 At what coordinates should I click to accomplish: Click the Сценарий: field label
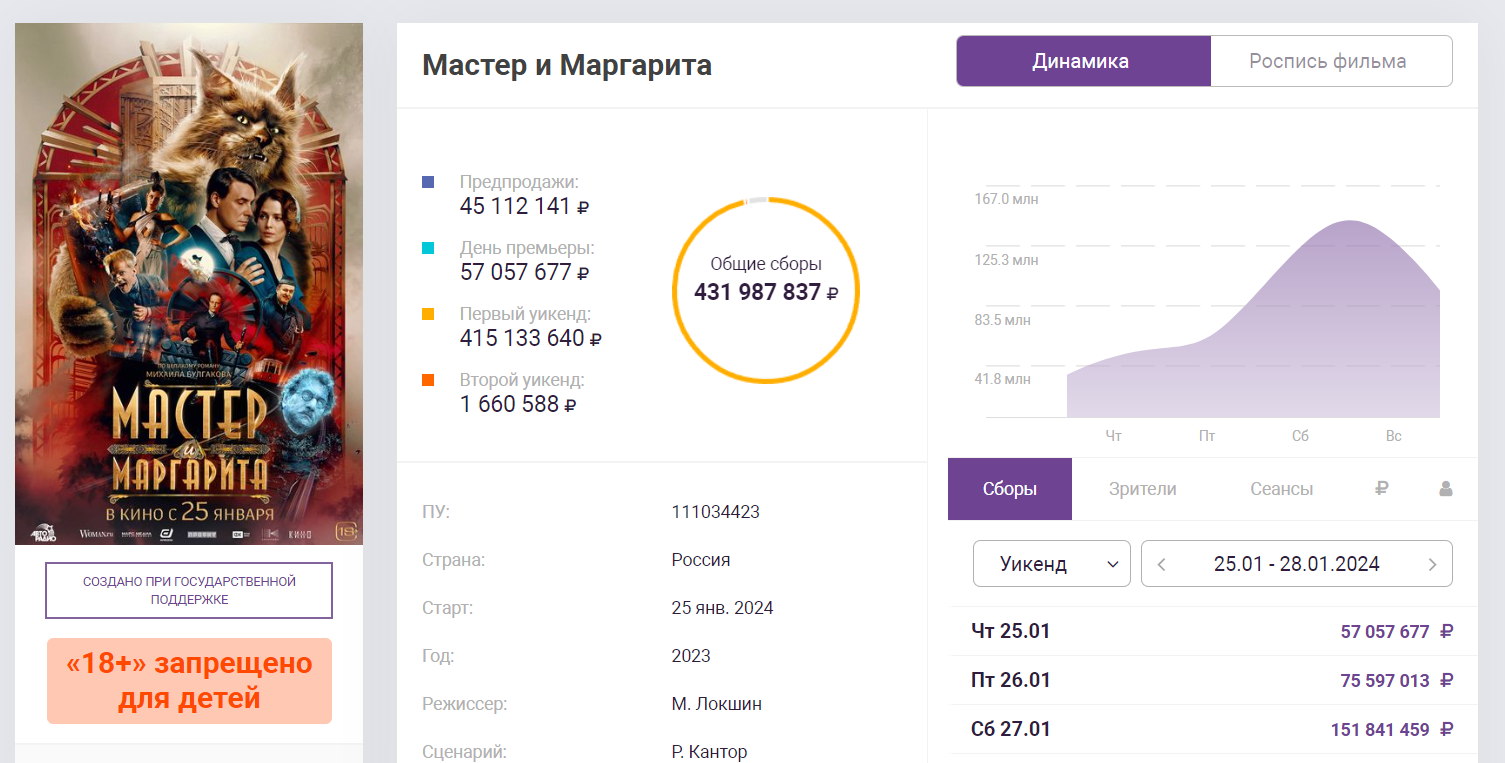(x=464, y=752)
